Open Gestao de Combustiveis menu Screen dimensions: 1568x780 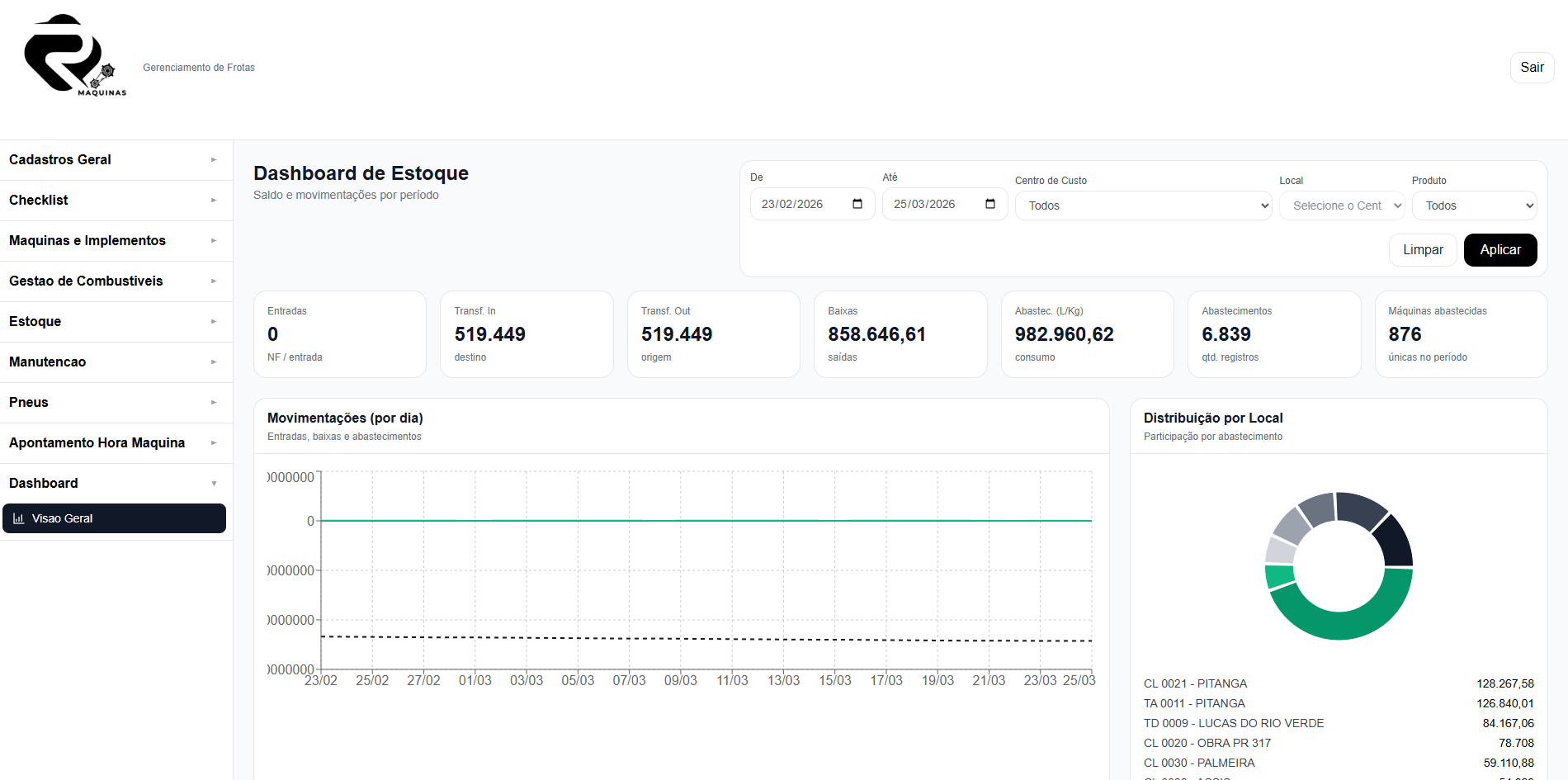[x=116, y=281]
